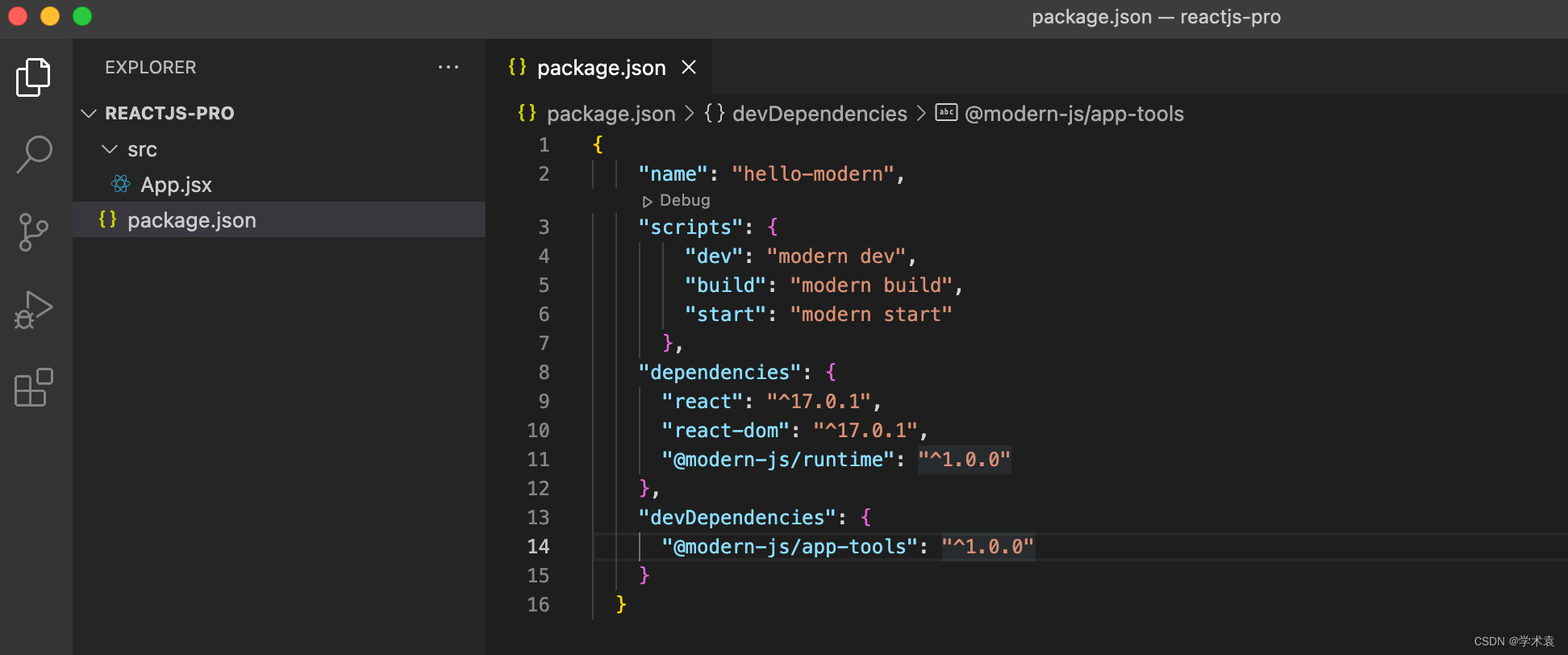This screenshot has width=1568, height=655.
Task: Click the "modern start" value
Action: 871,314
